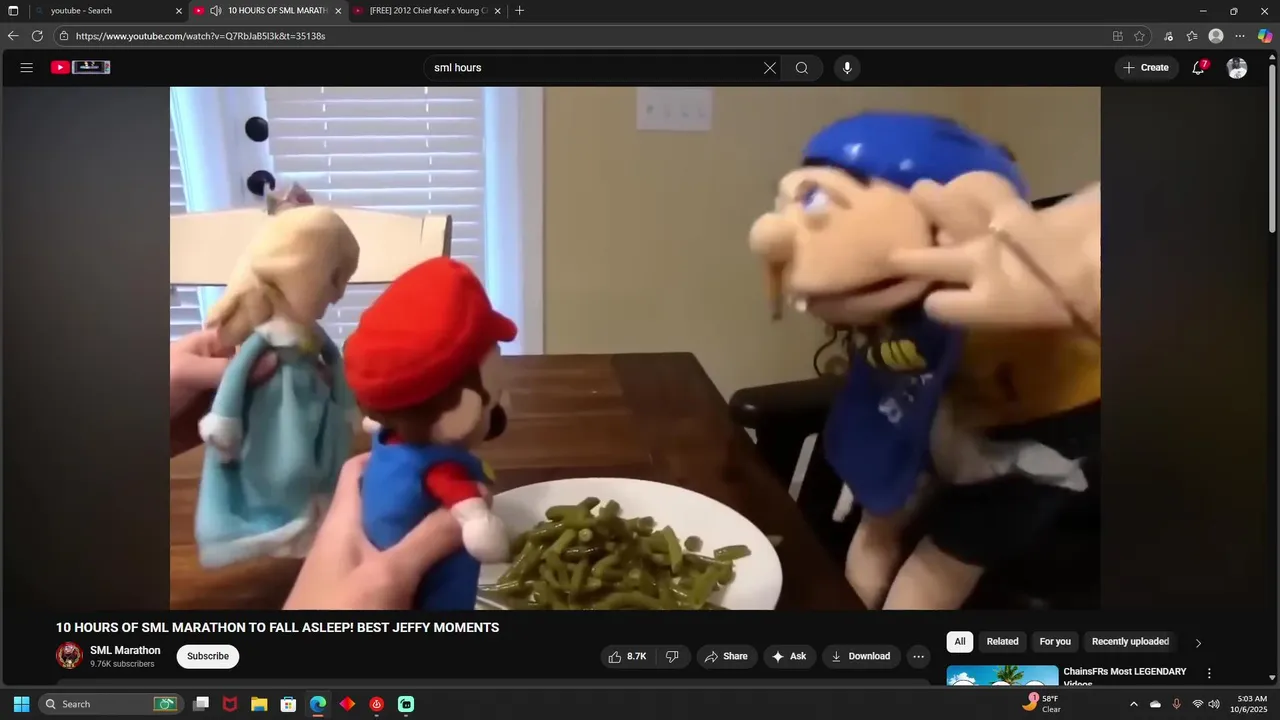Open options menu for ChainsFRs video
This screenshot has height=720, width=1280.
click(1209, 674)
